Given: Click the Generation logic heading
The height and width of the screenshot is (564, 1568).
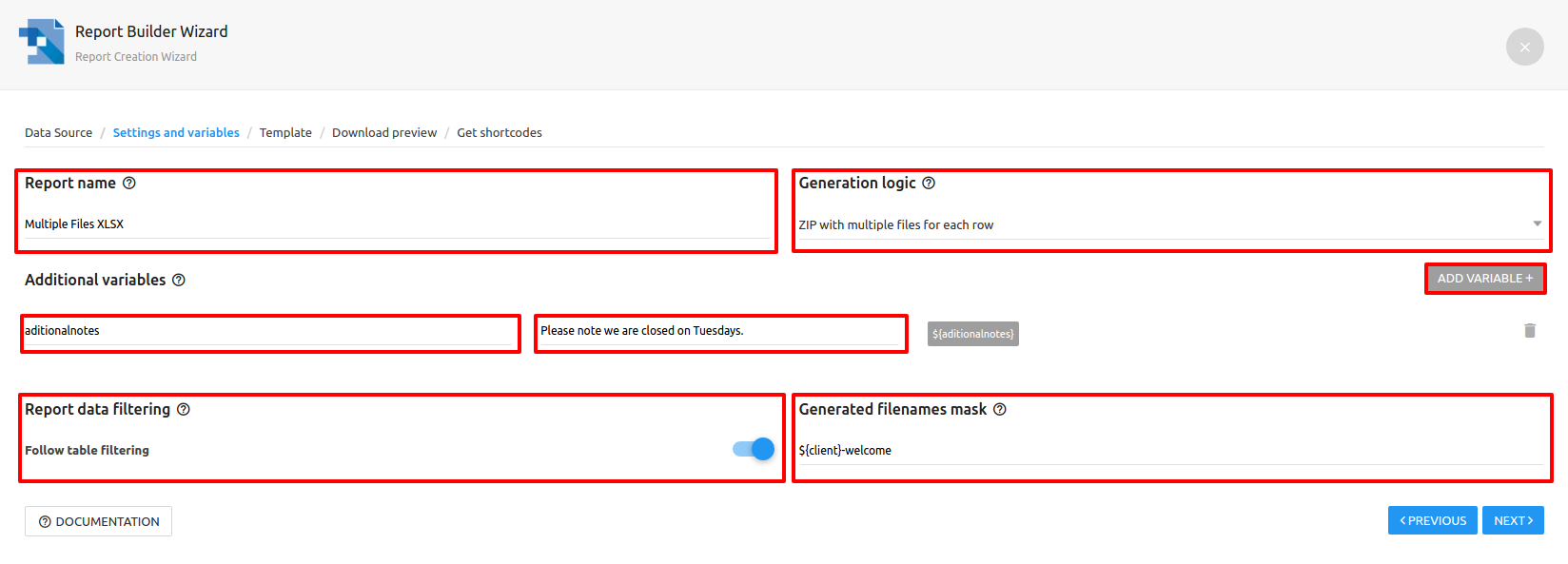Looking at the screenshot, I should [857, 183].
